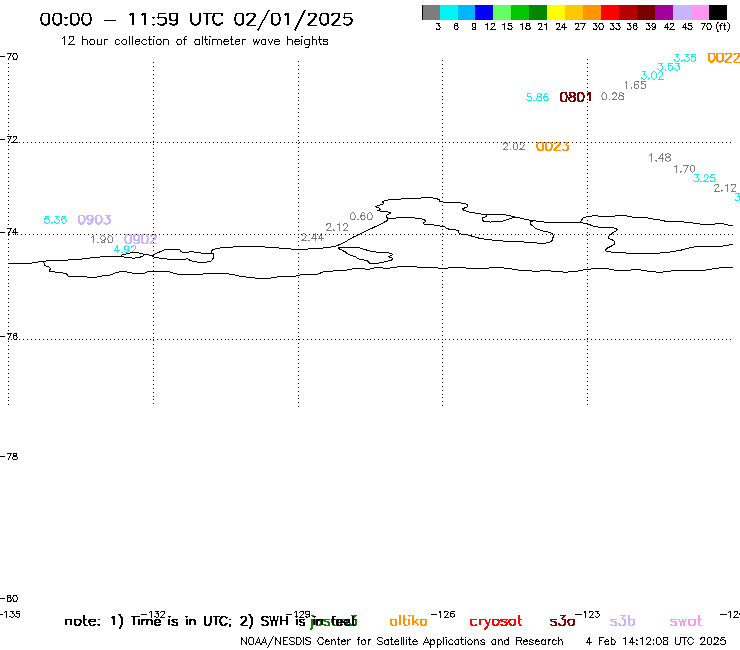
Task: Select the gray reading 2.44
Action: coord(312,237)
